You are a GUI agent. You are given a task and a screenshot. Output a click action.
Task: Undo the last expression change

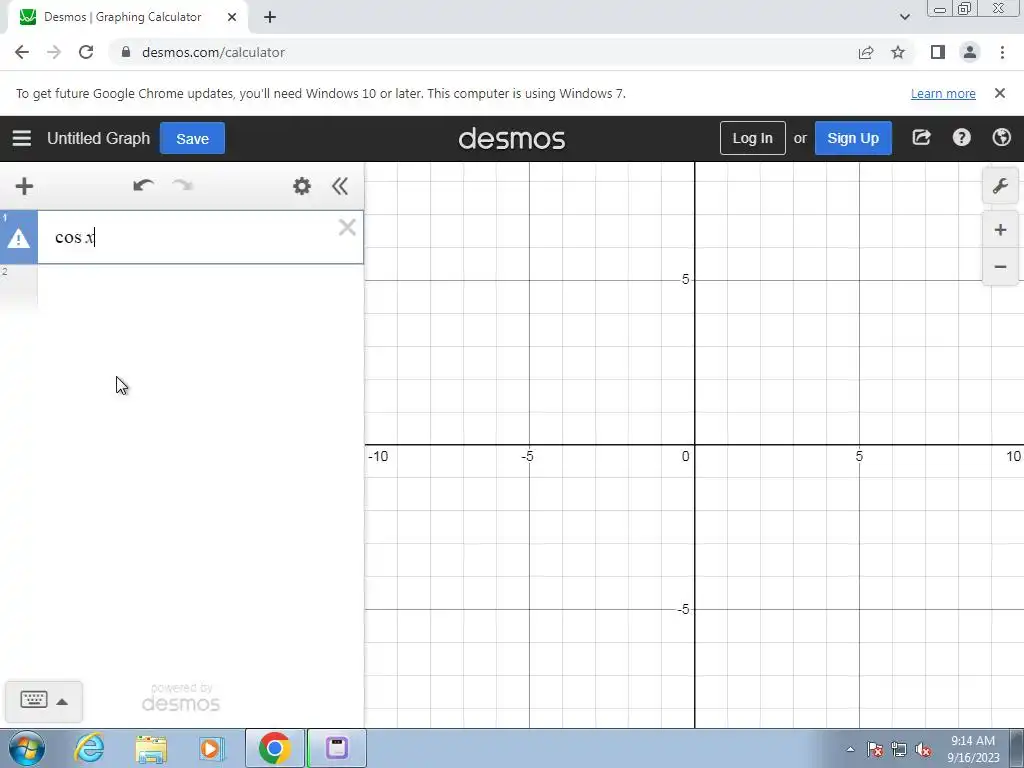(x=143, y=185)
